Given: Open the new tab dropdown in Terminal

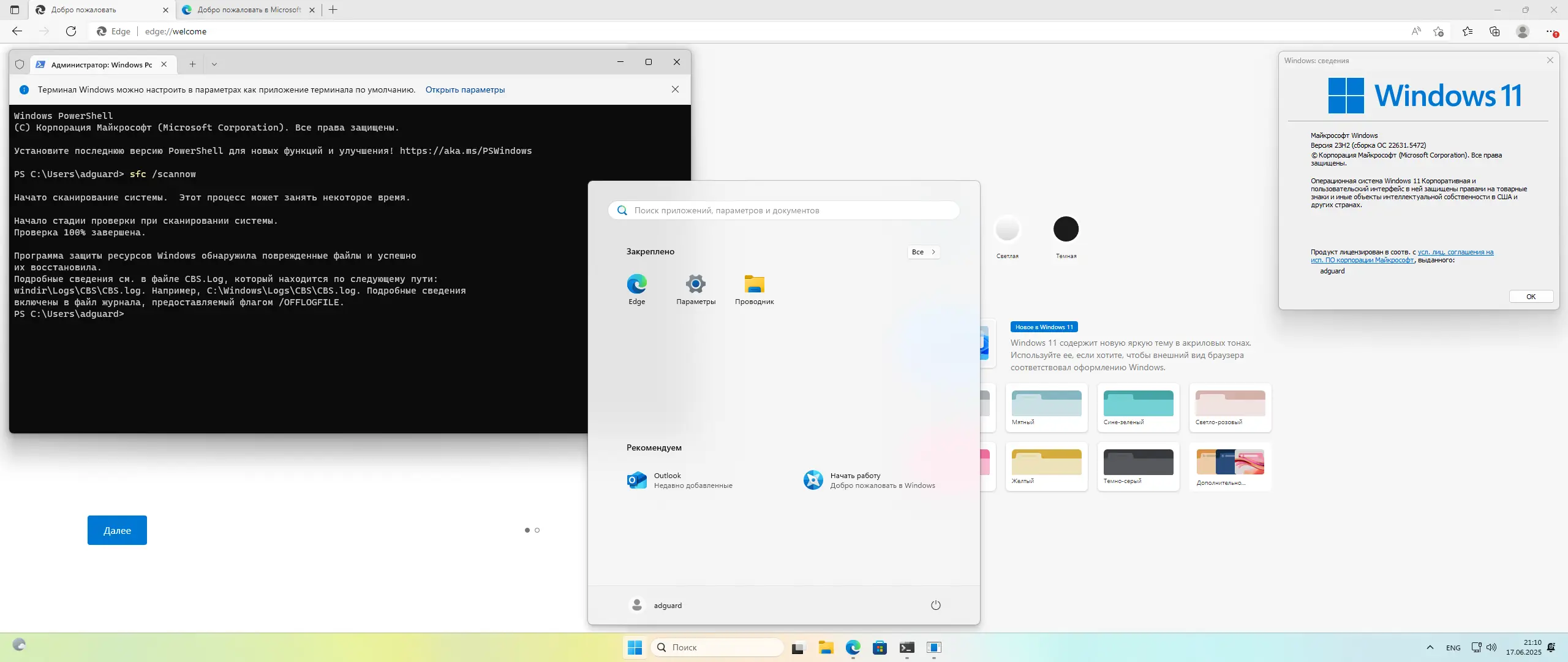Looking at the screenshot, I should (x=214, y=63).
